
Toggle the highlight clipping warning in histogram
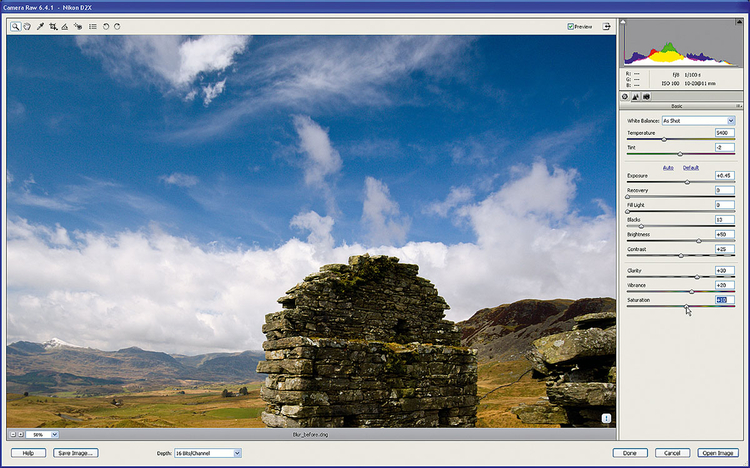click(x=739, y=22)
